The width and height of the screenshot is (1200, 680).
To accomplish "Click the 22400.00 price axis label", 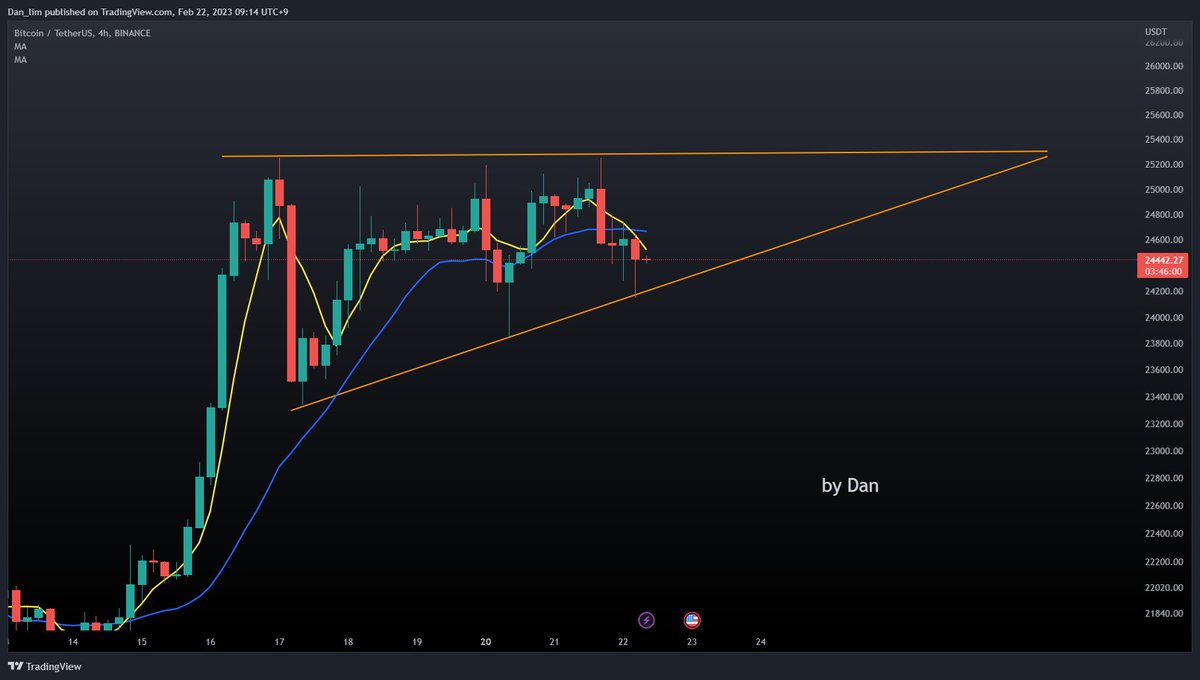I will coord(1163,534).
